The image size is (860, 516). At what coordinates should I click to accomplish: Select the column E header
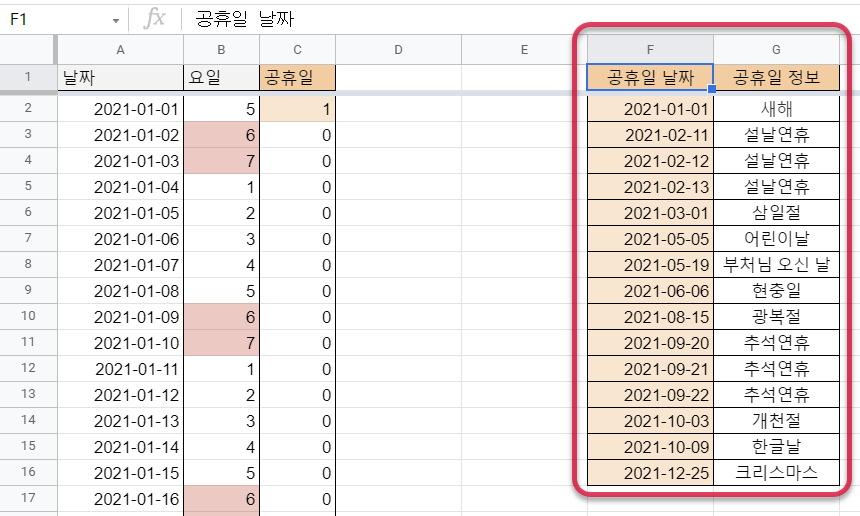pyautogui.click(x=523, y=49)
